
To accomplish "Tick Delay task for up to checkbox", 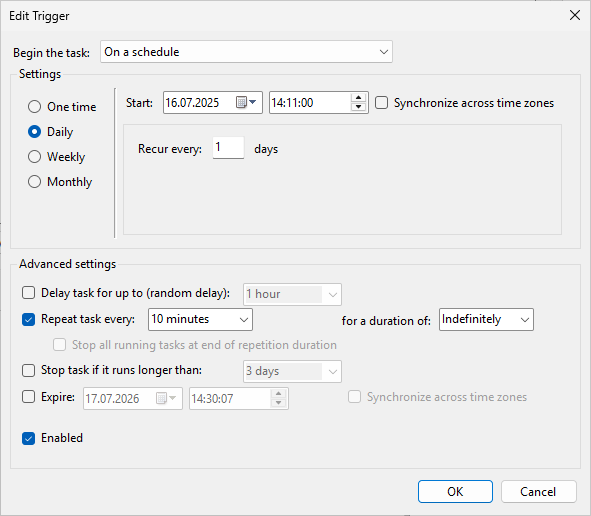I will (29, 292).
